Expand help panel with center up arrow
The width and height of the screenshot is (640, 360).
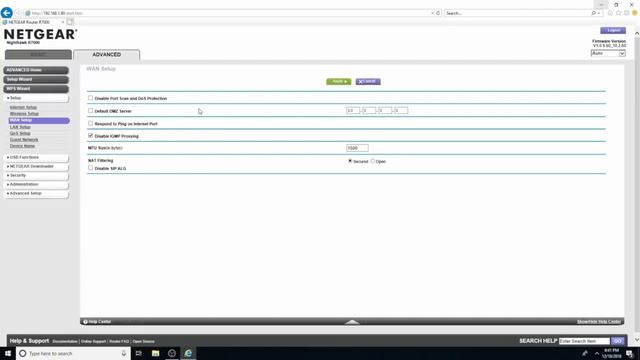tap(352, 322)
